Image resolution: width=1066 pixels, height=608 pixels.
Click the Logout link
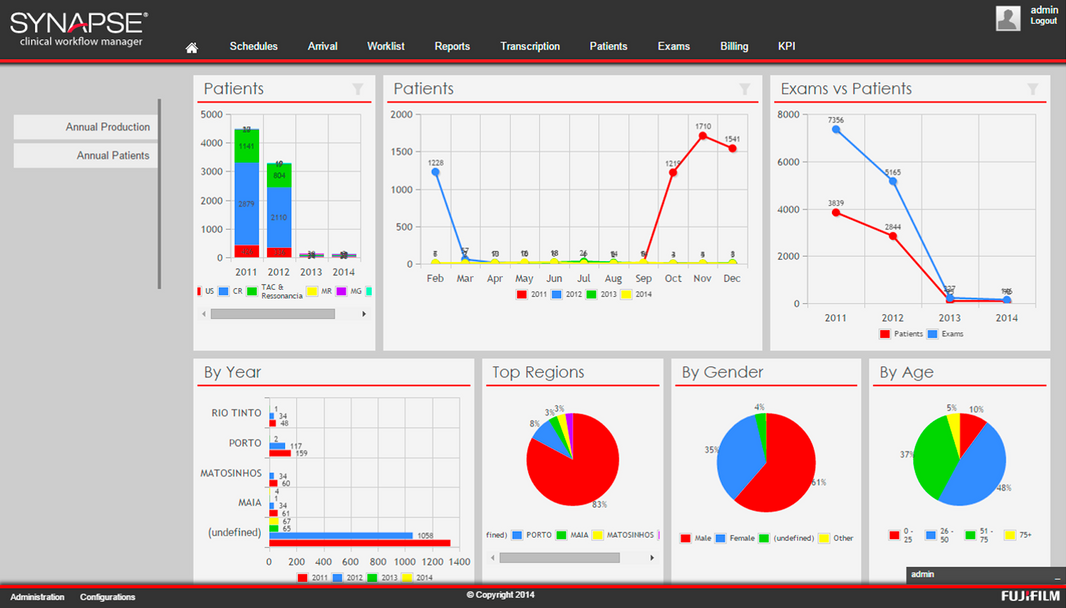click(x=1043, y=21)
